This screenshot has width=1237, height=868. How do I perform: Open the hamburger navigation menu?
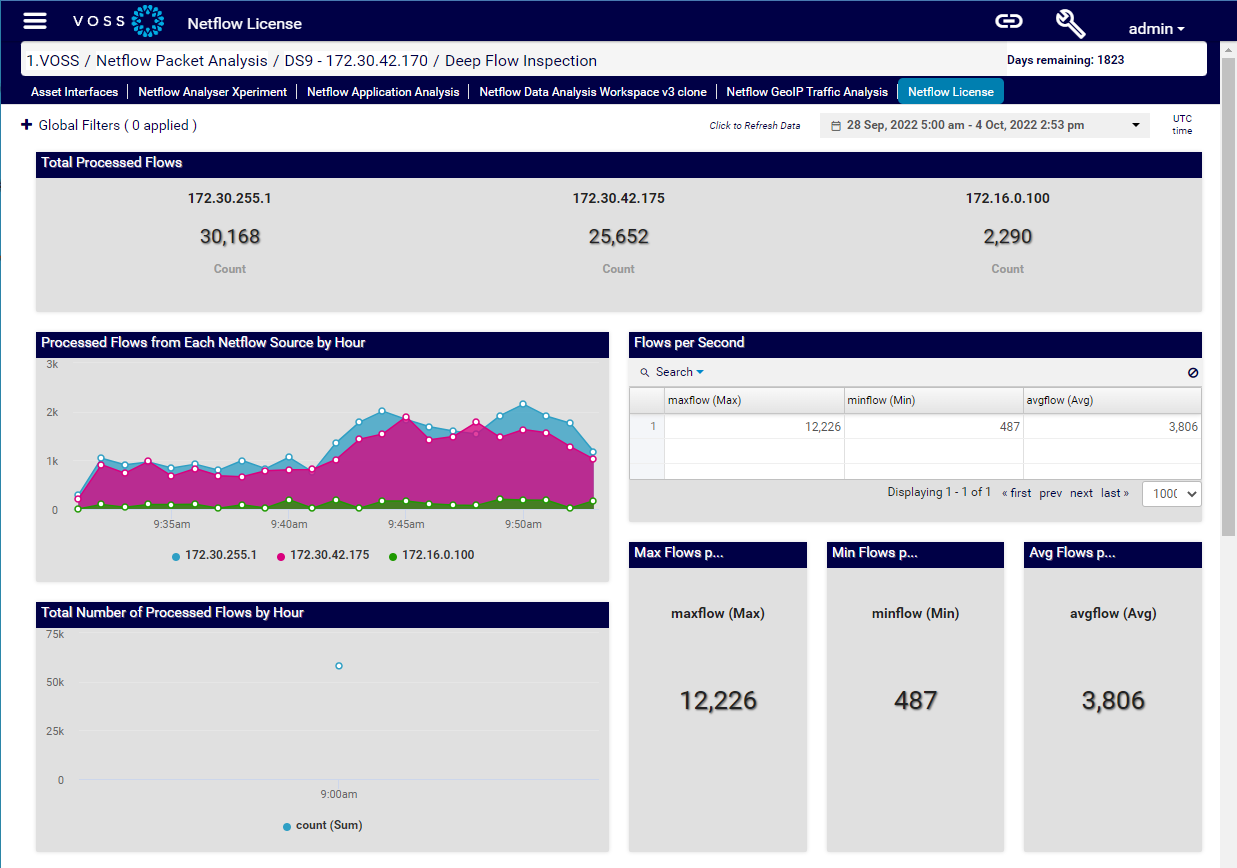35,20
